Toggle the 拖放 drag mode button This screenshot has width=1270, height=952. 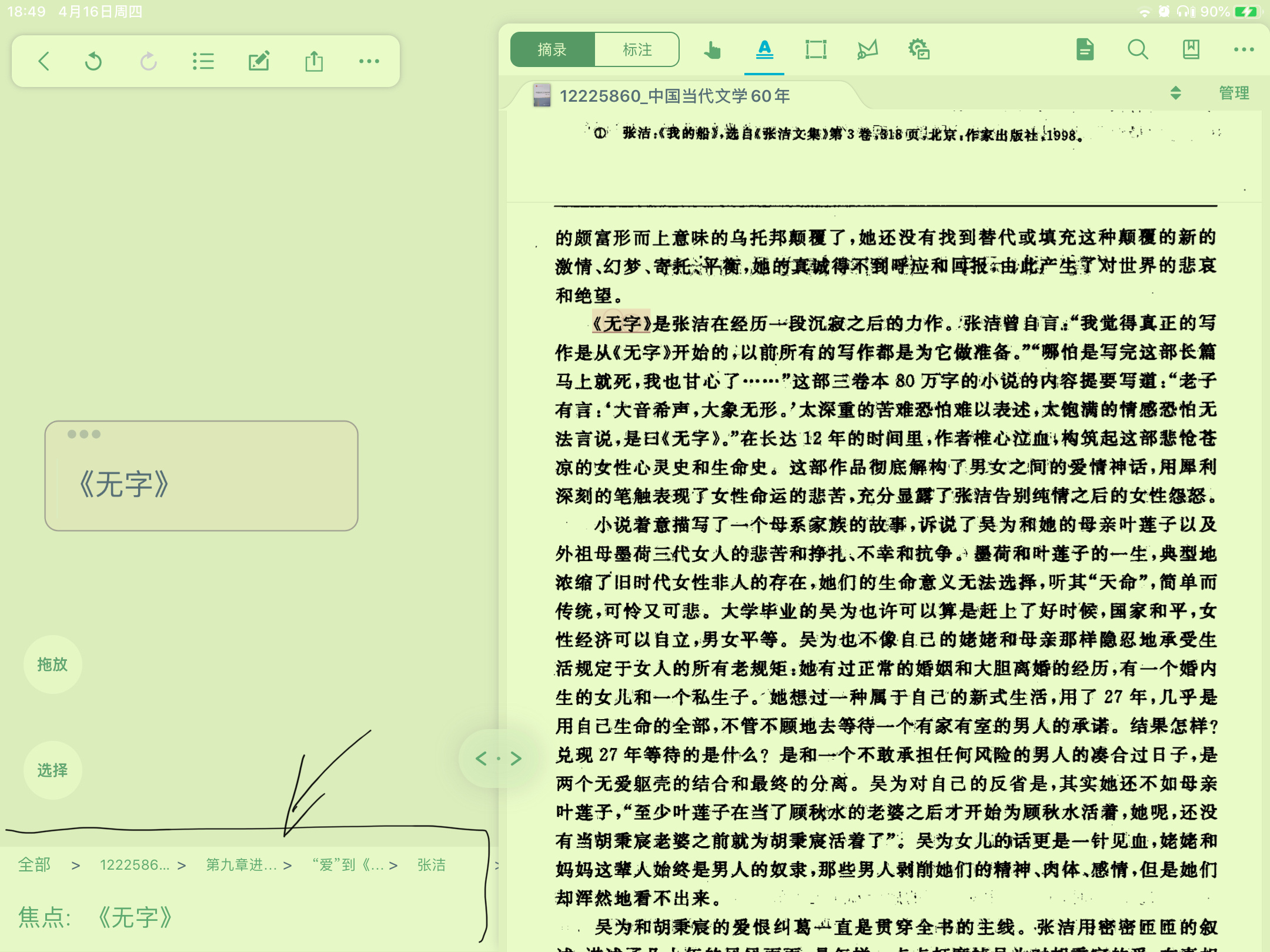click(52, 664)
